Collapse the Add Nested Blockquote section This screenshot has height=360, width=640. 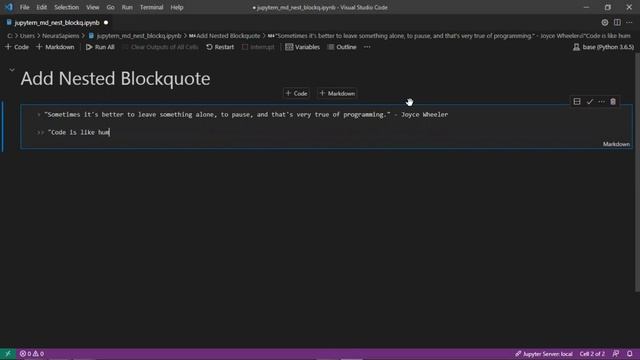[12, 70]
